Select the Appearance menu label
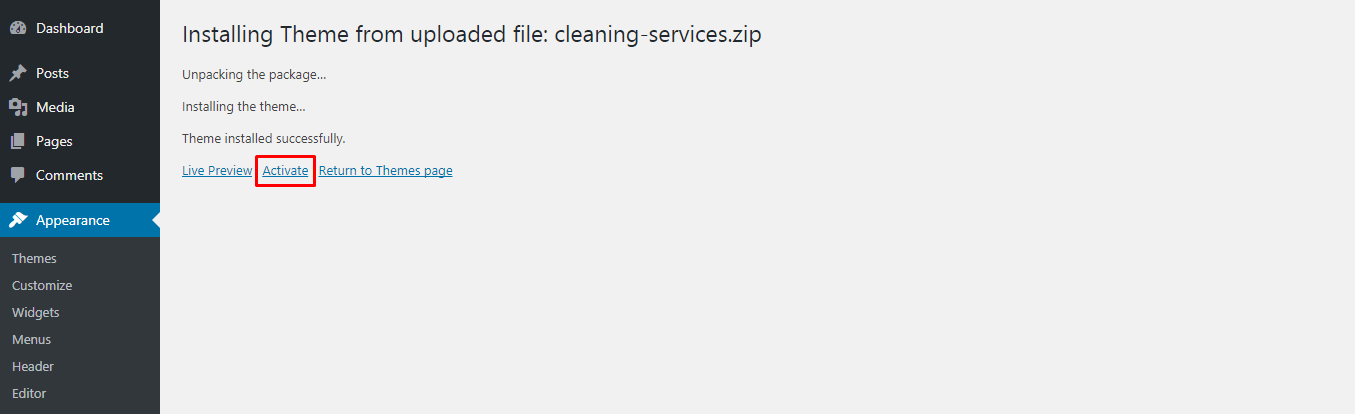Viewport: 1355px width, 414px height. tap(73, 221)
